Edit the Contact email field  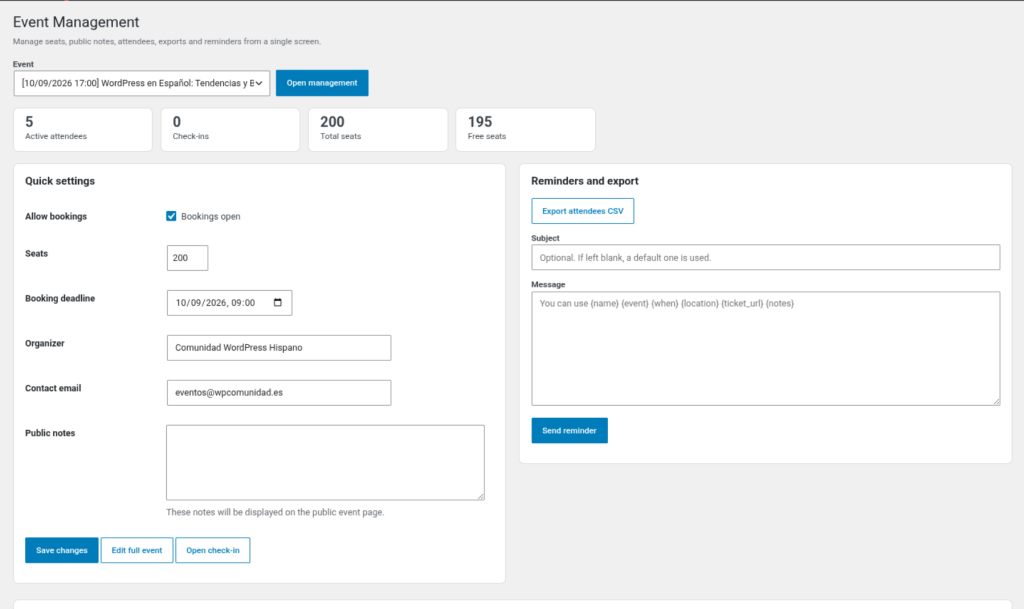pyautogui.click(x=279, y=393)
